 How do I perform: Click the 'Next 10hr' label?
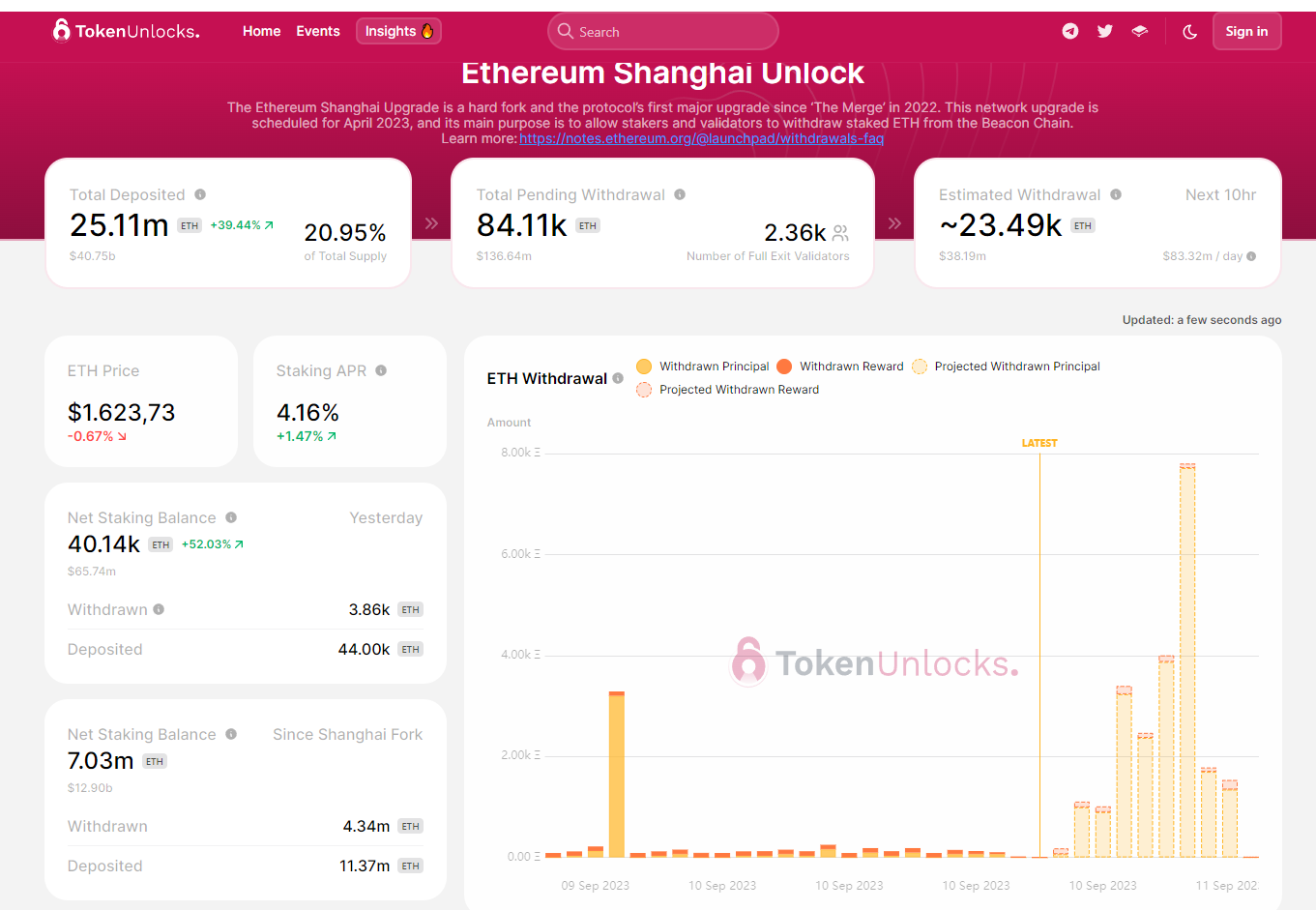[x=1221, y=194]
